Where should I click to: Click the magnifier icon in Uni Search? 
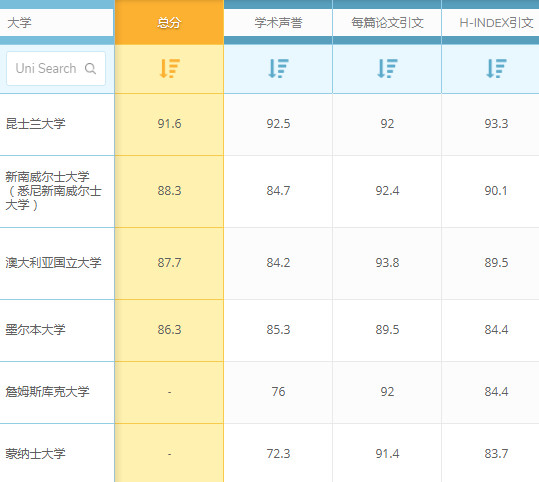click(x=90, y=68)
